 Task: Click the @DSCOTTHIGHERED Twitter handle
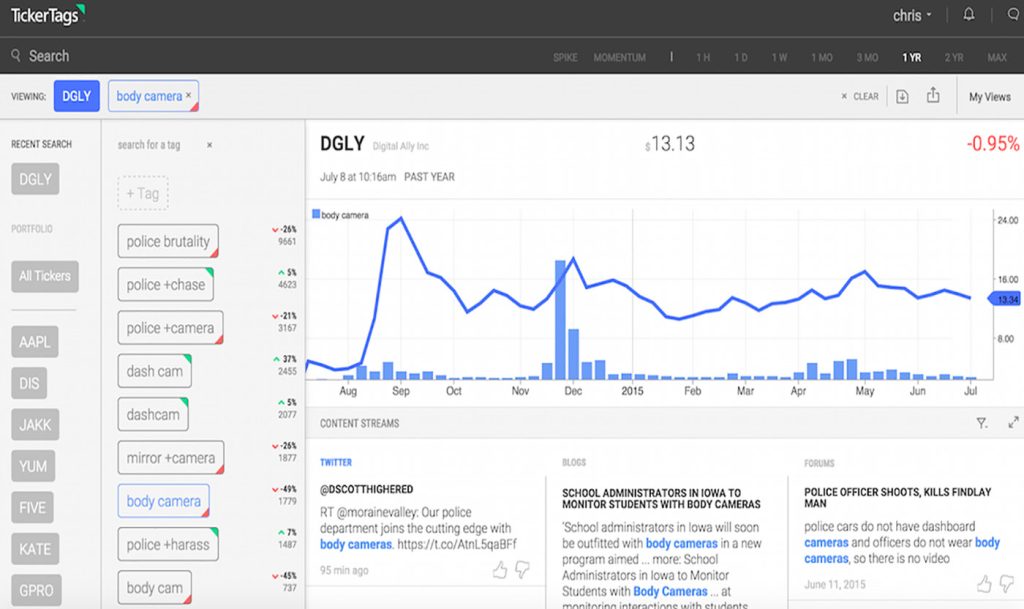tap(366, 489)
